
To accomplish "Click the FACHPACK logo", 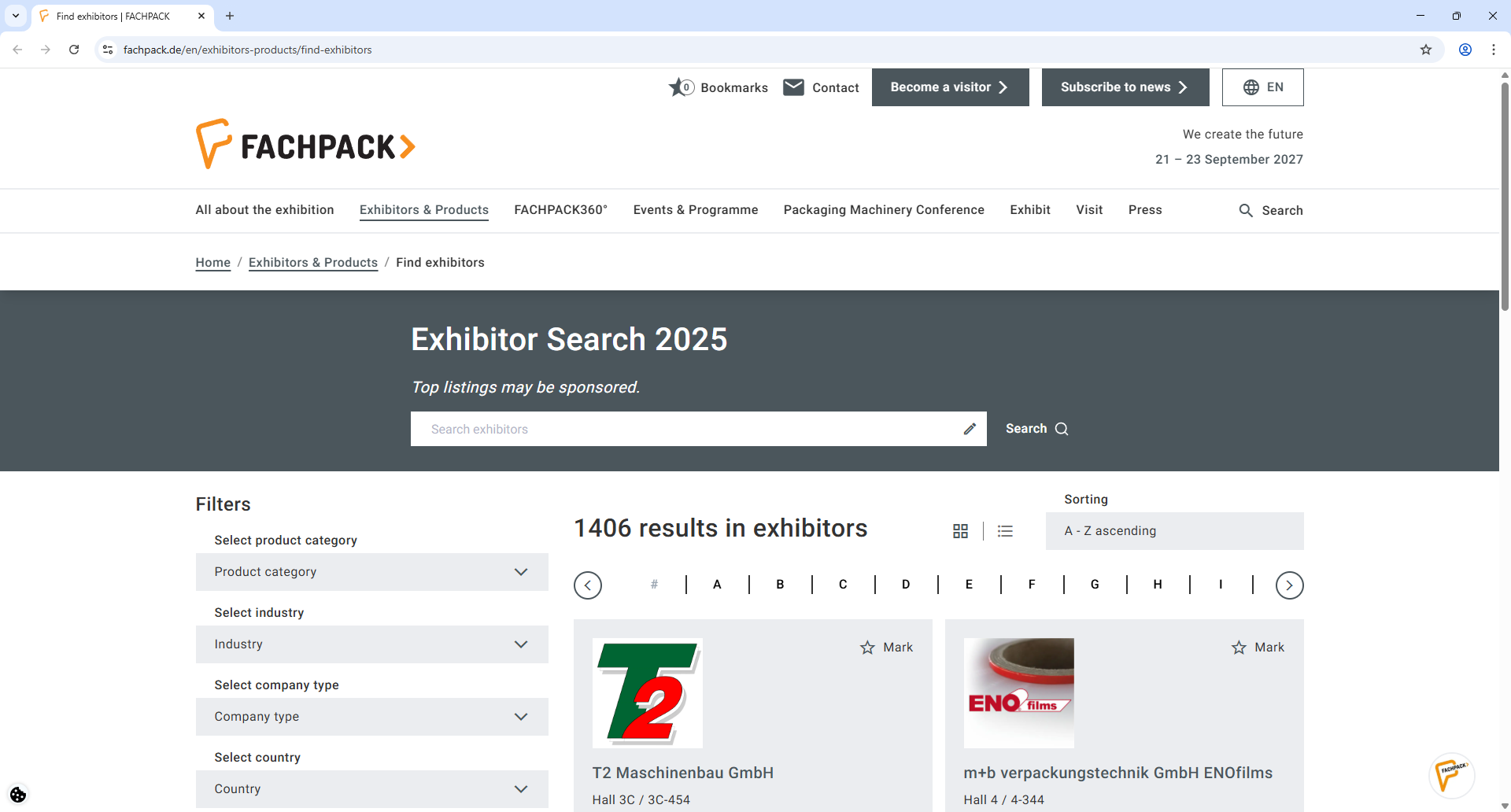I will point(305,143).
